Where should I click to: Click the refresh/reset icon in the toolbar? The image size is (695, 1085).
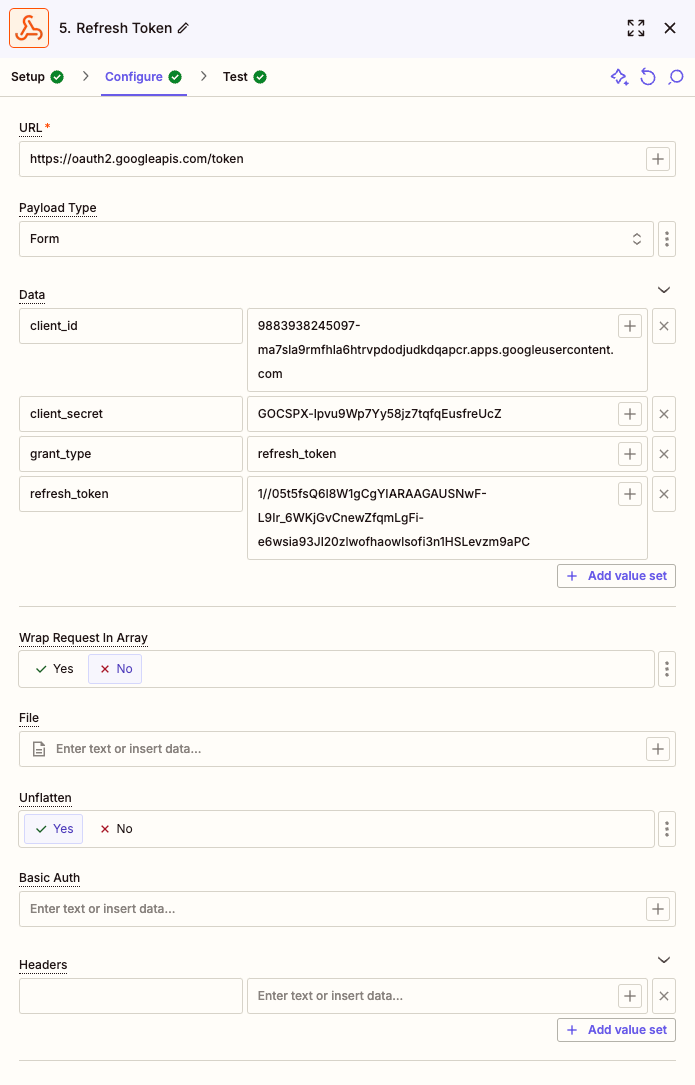647,76
